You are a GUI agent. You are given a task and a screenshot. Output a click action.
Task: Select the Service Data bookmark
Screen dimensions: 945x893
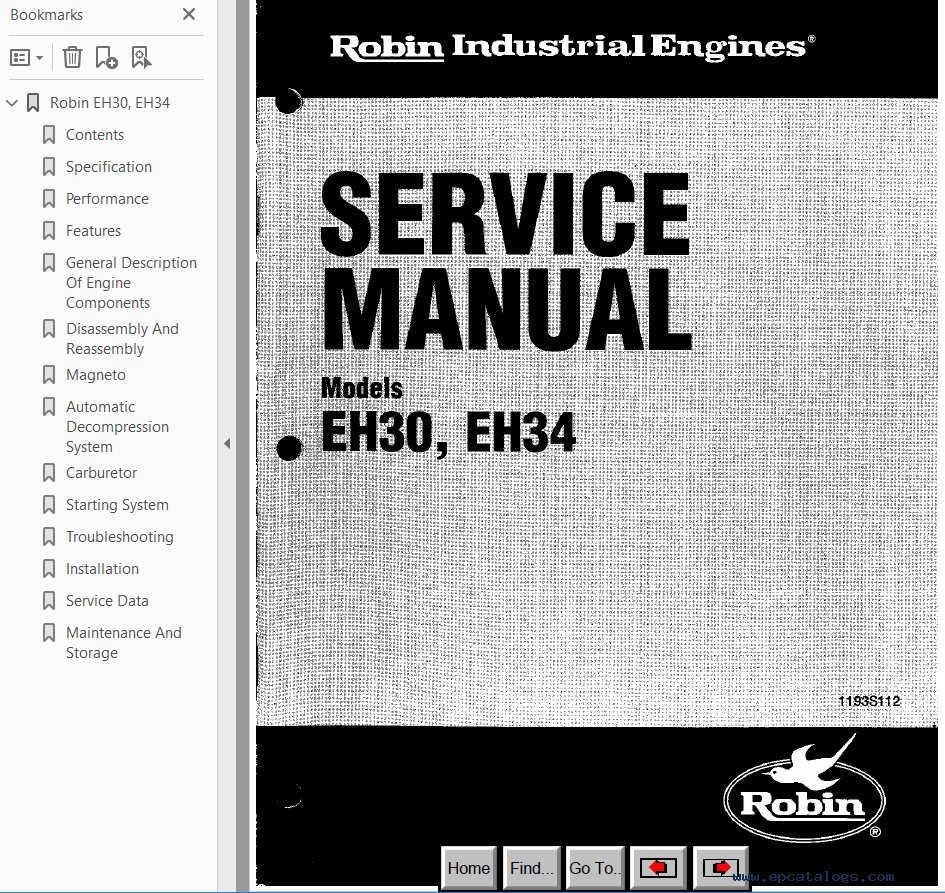click(107, 601)
